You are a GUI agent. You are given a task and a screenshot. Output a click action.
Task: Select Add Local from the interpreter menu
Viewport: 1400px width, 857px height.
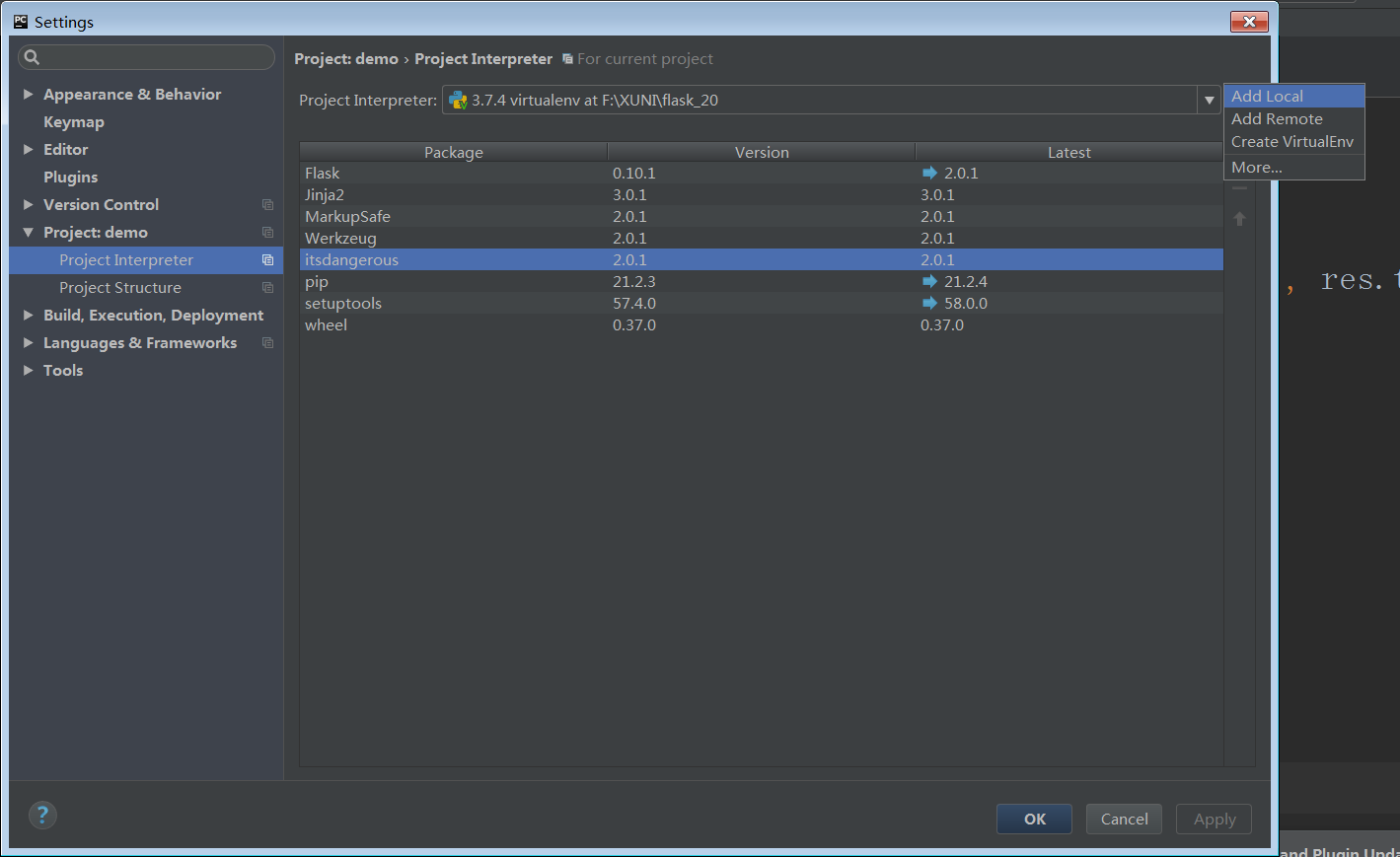click(x=1293, y=96)
